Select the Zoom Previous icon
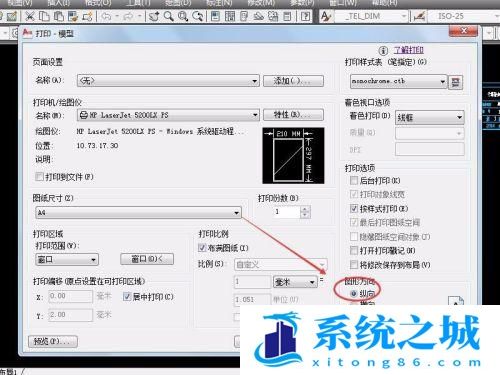The height and width of the screenshot is (375, 500). tap(198, 16)
